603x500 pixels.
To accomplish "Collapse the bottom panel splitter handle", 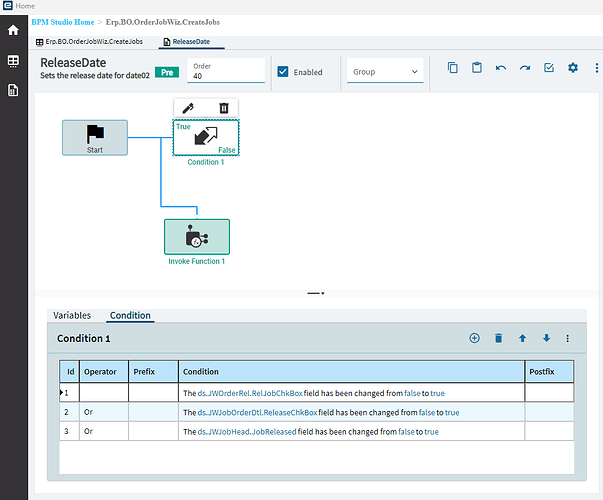I will tap(316, 293).
